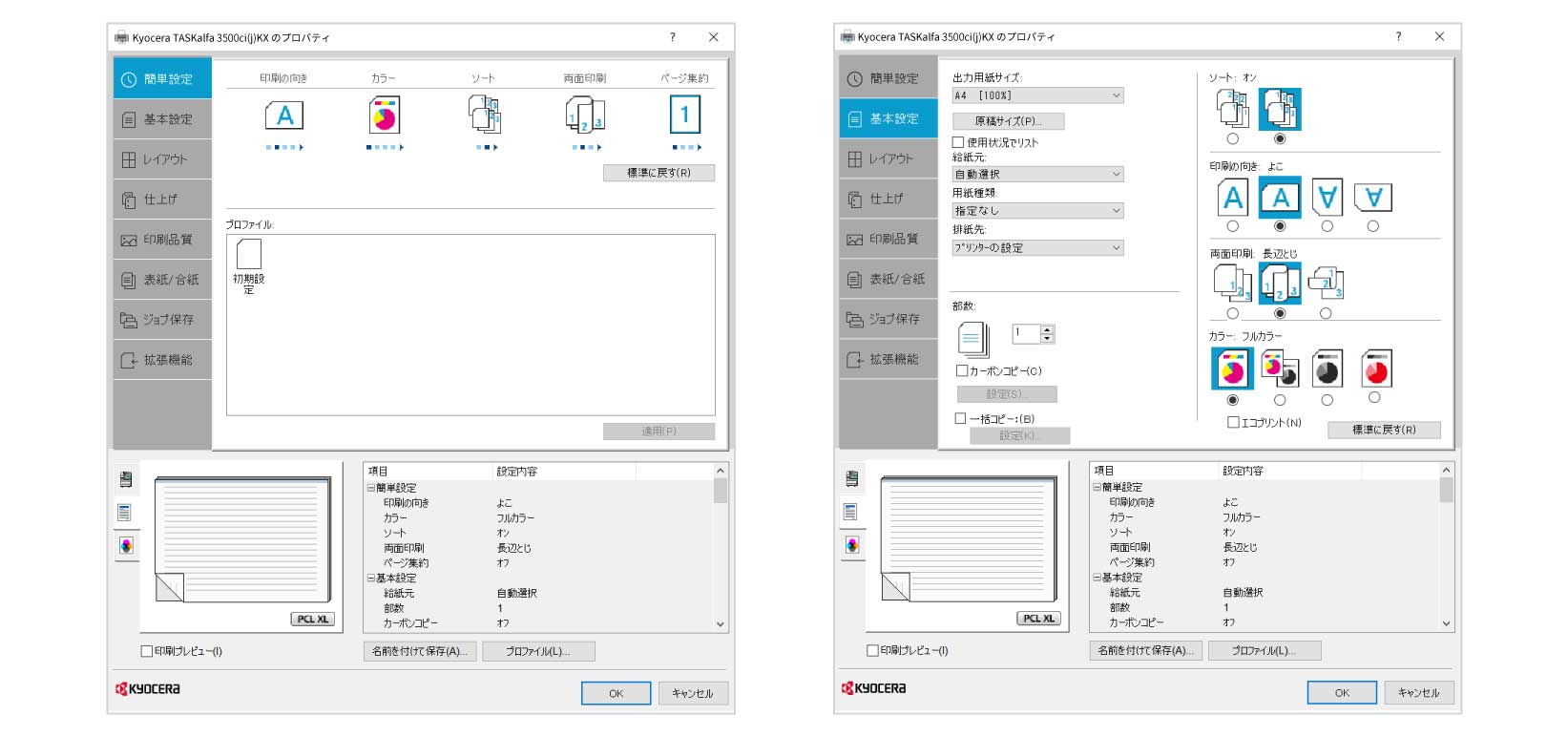Open the 表紙/合紙 tab in right window
The width and height of the screenshot is (1568, 737).
[889, 279]
